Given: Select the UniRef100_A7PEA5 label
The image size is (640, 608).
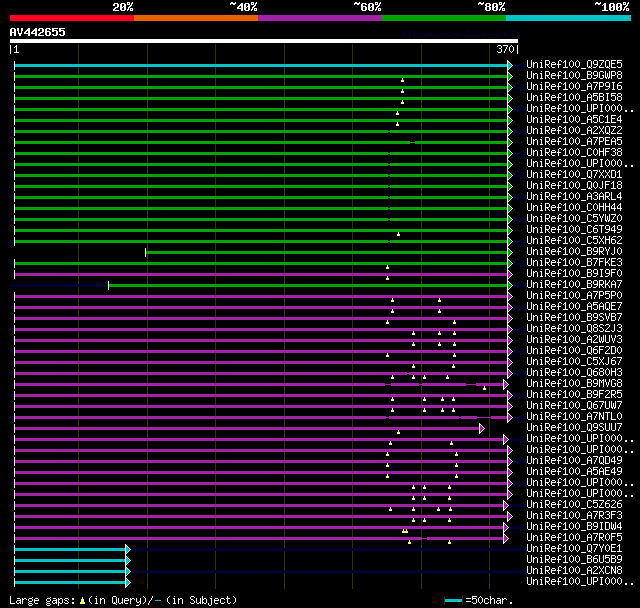Looking at the screenshot, I should 574,142.
